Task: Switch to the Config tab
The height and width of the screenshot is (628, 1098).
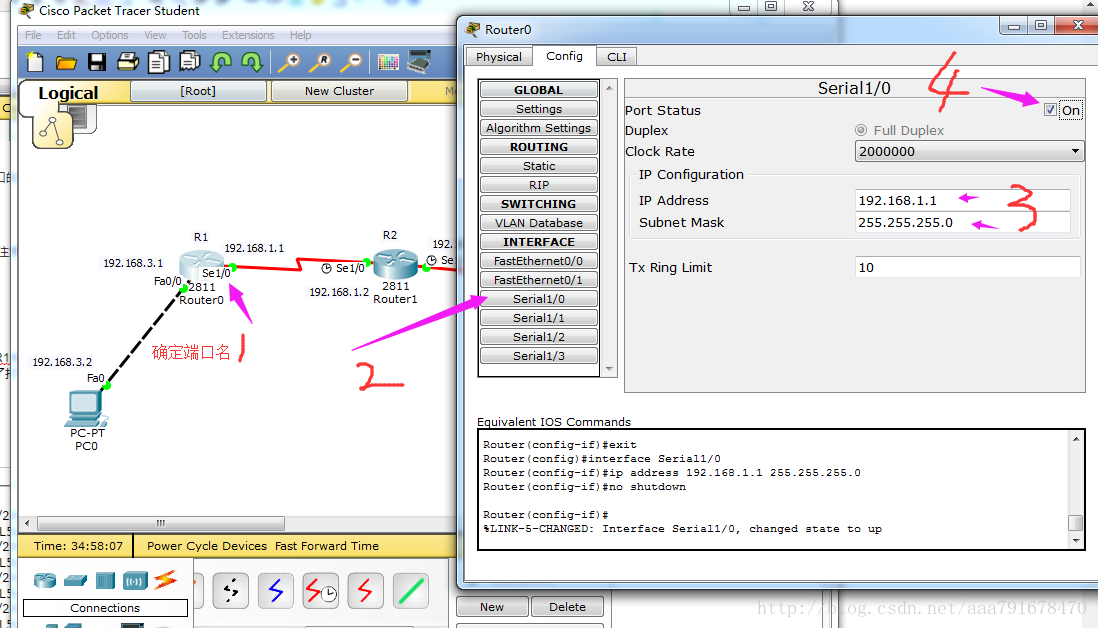Action: (x=564, y=56)
